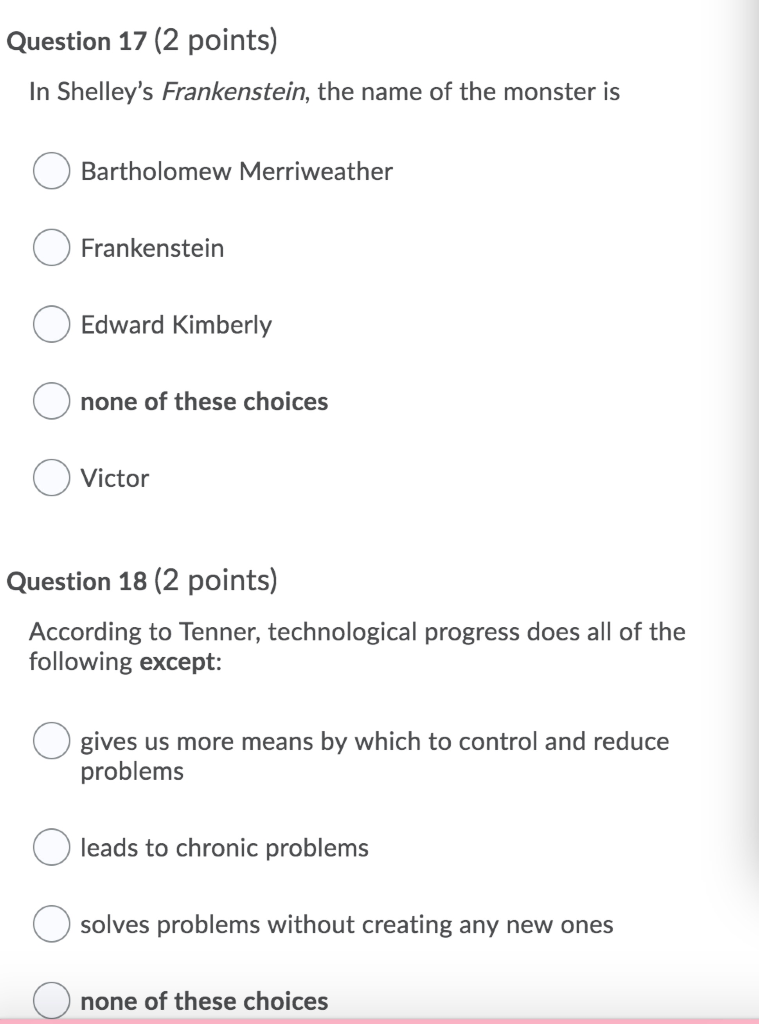Click the Question 17 heading
Viewport: 759px width, 1024px height.
(x=75, y=41)
